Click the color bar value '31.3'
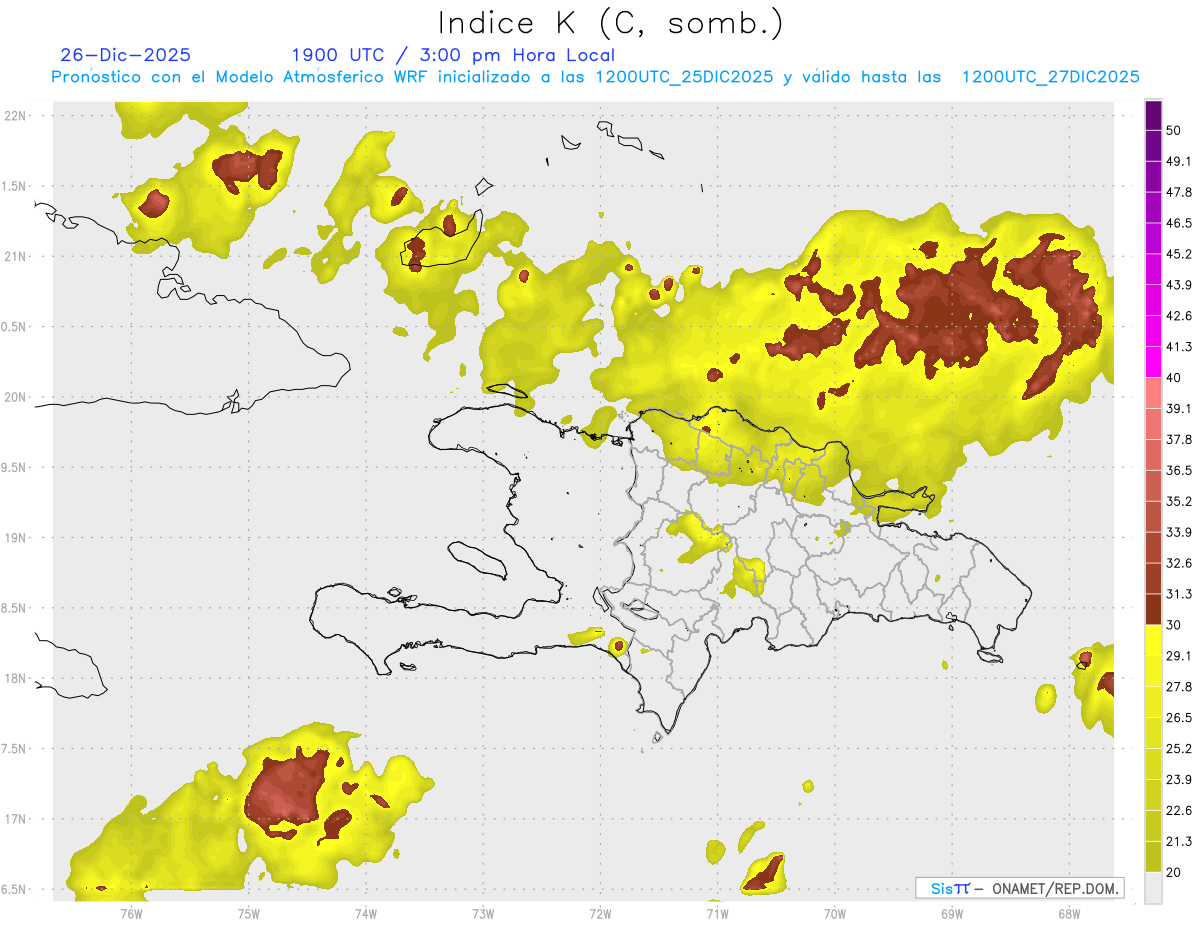 [1180, 594]
